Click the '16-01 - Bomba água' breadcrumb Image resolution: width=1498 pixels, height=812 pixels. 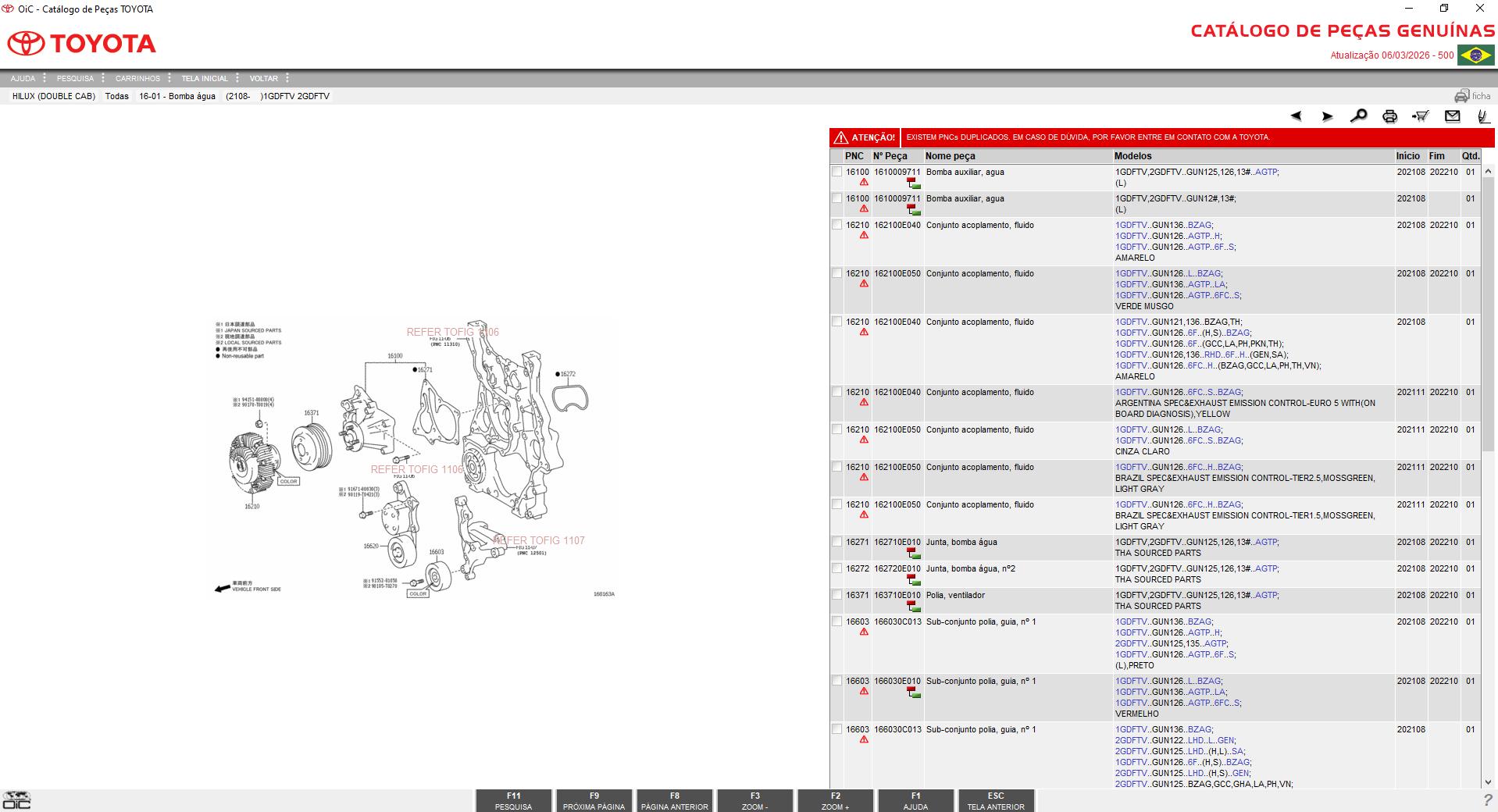coord(177,96)
